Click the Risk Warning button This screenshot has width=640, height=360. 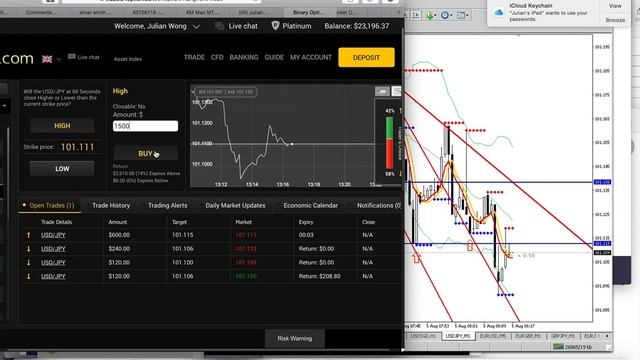pyautogui.click(x=295, y=338)
